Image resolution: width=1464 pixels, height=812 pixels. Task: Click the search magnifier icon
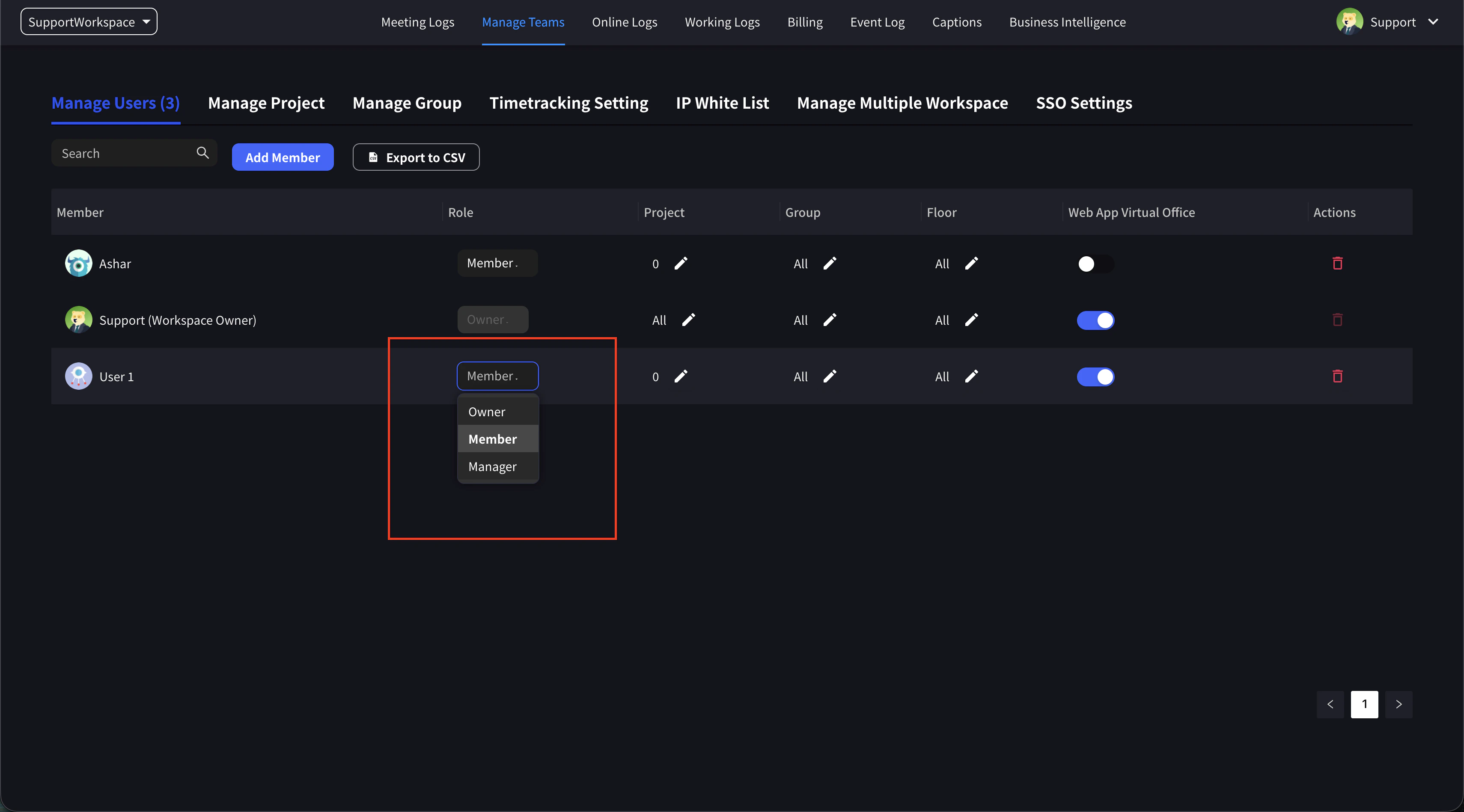coord(202,153)
